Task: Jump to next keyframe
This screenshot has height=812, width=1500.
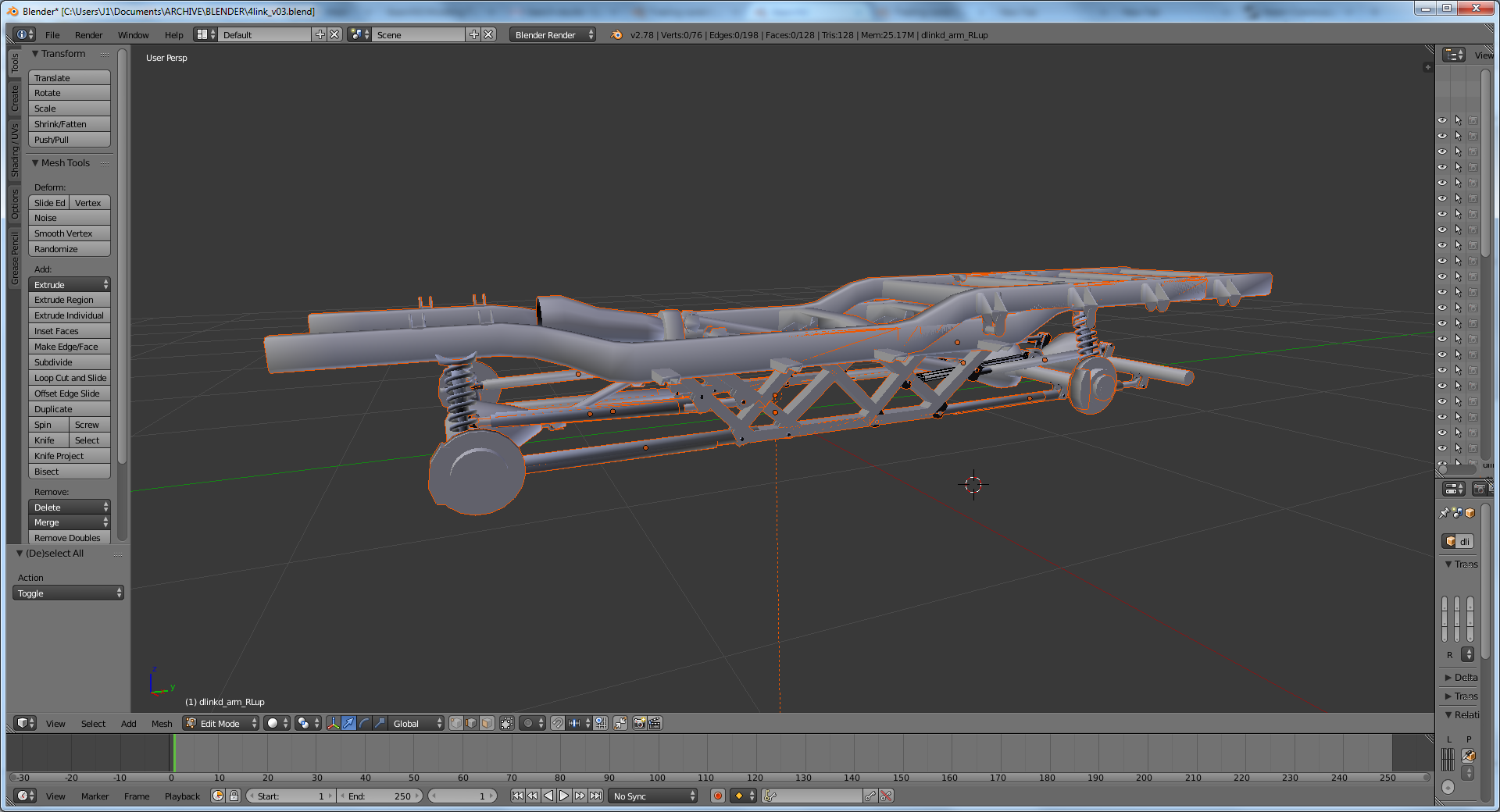Action: tap(580, 796)
